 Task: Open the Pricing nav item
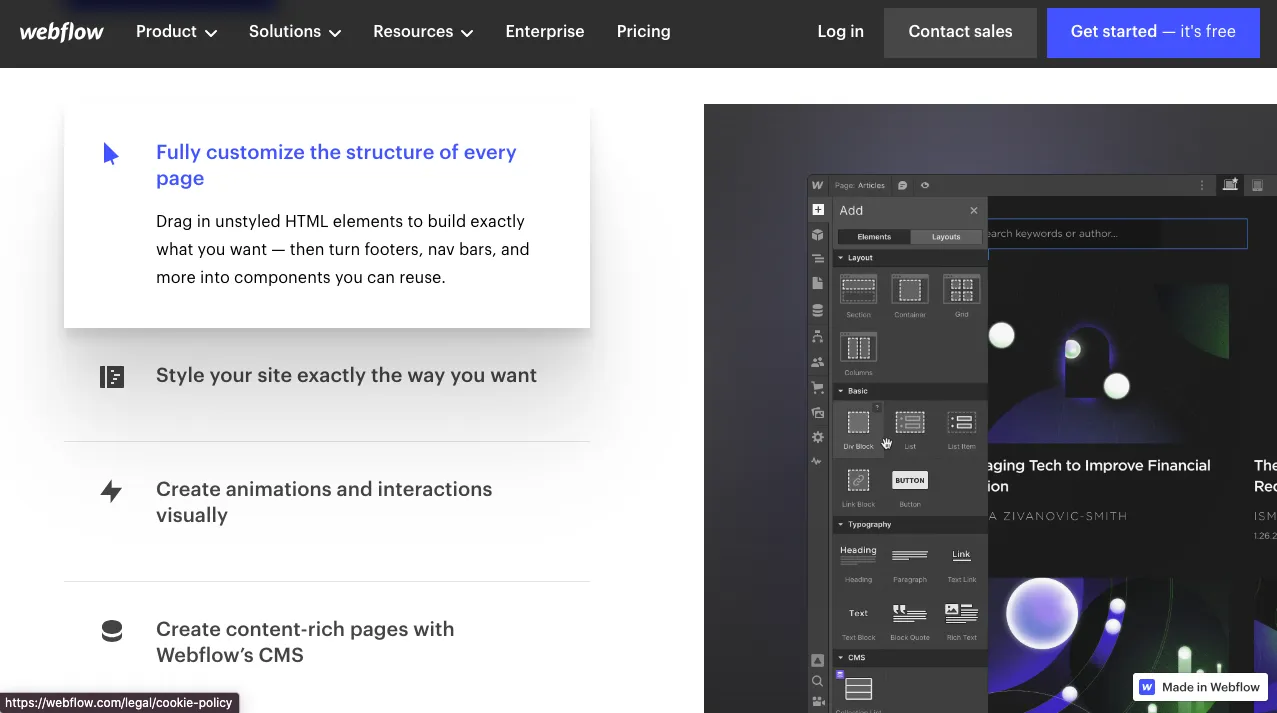(x=644, y=32)
